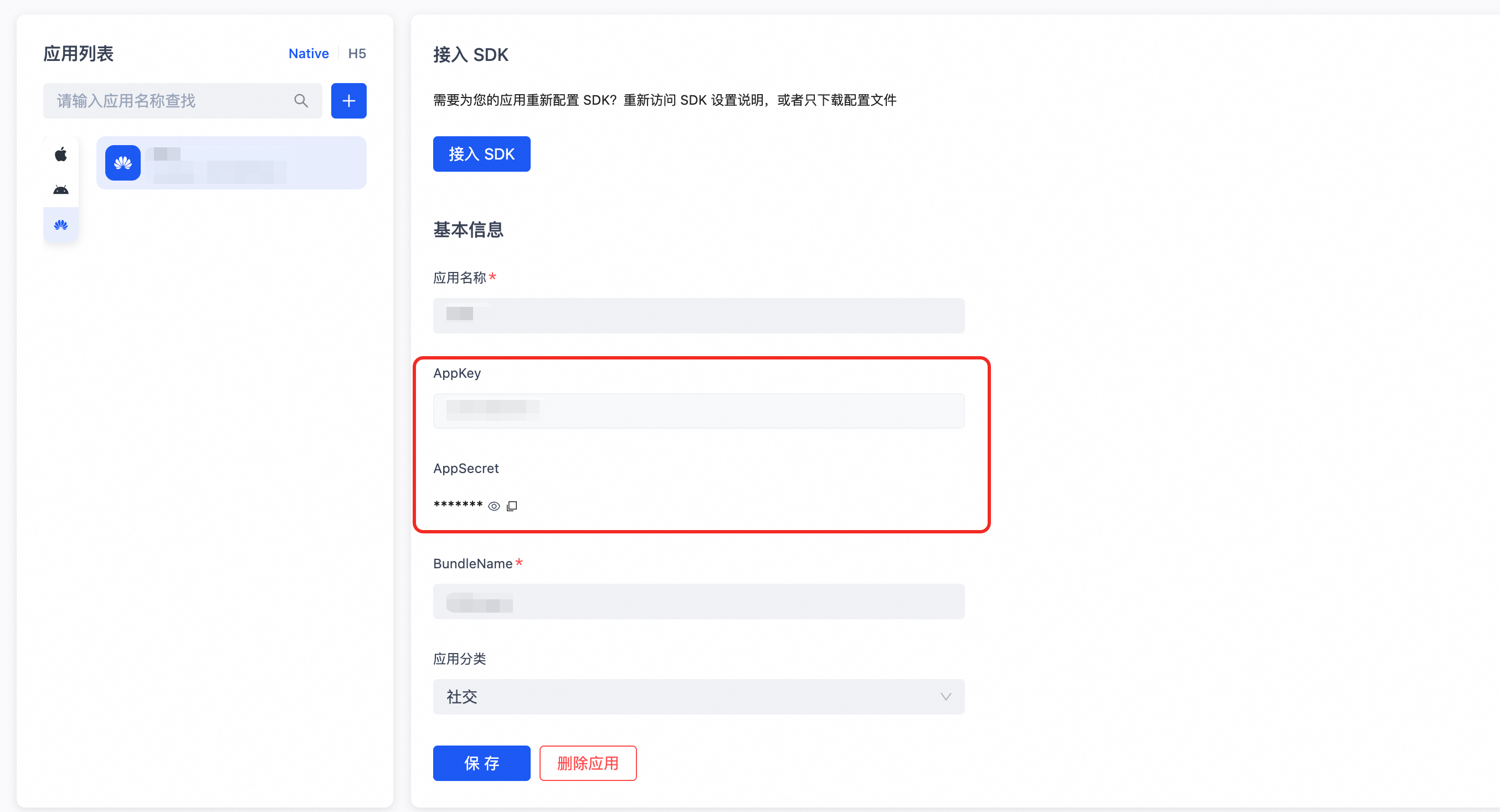Click the search magnifier icon

[x=301, y=101]
